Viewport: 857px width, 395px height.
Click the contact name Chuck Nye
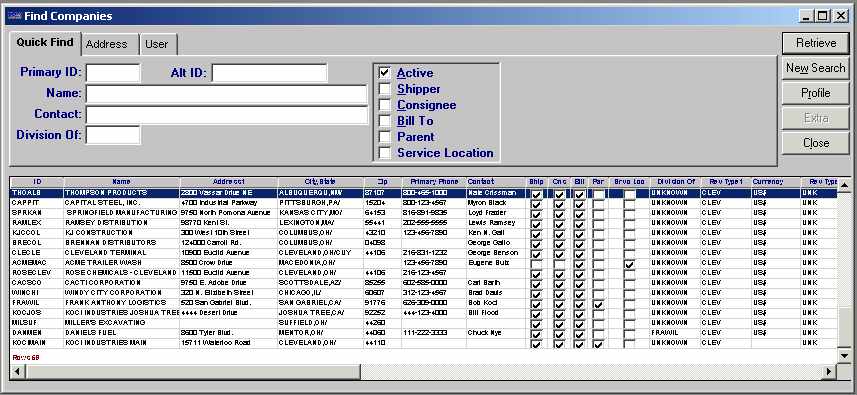point(484,333)
